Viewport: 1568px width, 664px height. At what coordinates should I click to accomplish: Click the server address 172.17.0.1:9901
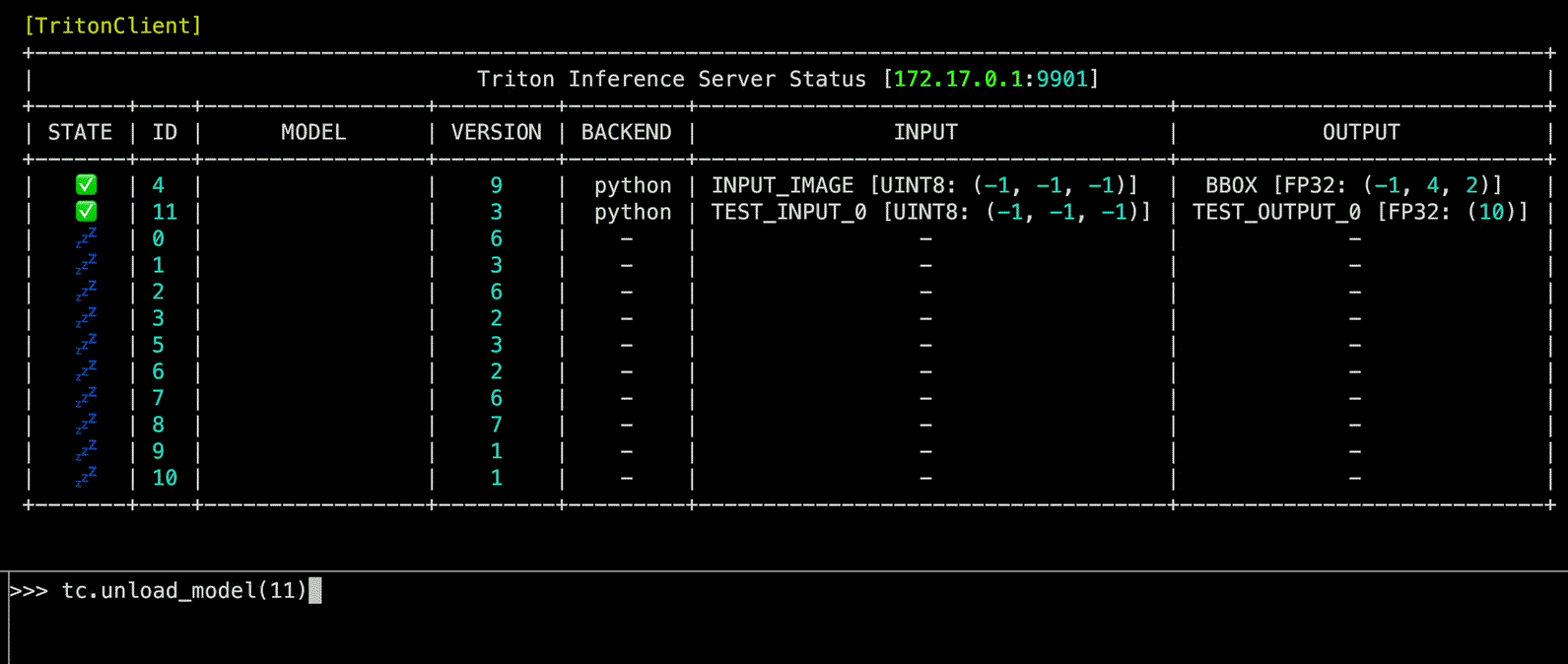990,79
